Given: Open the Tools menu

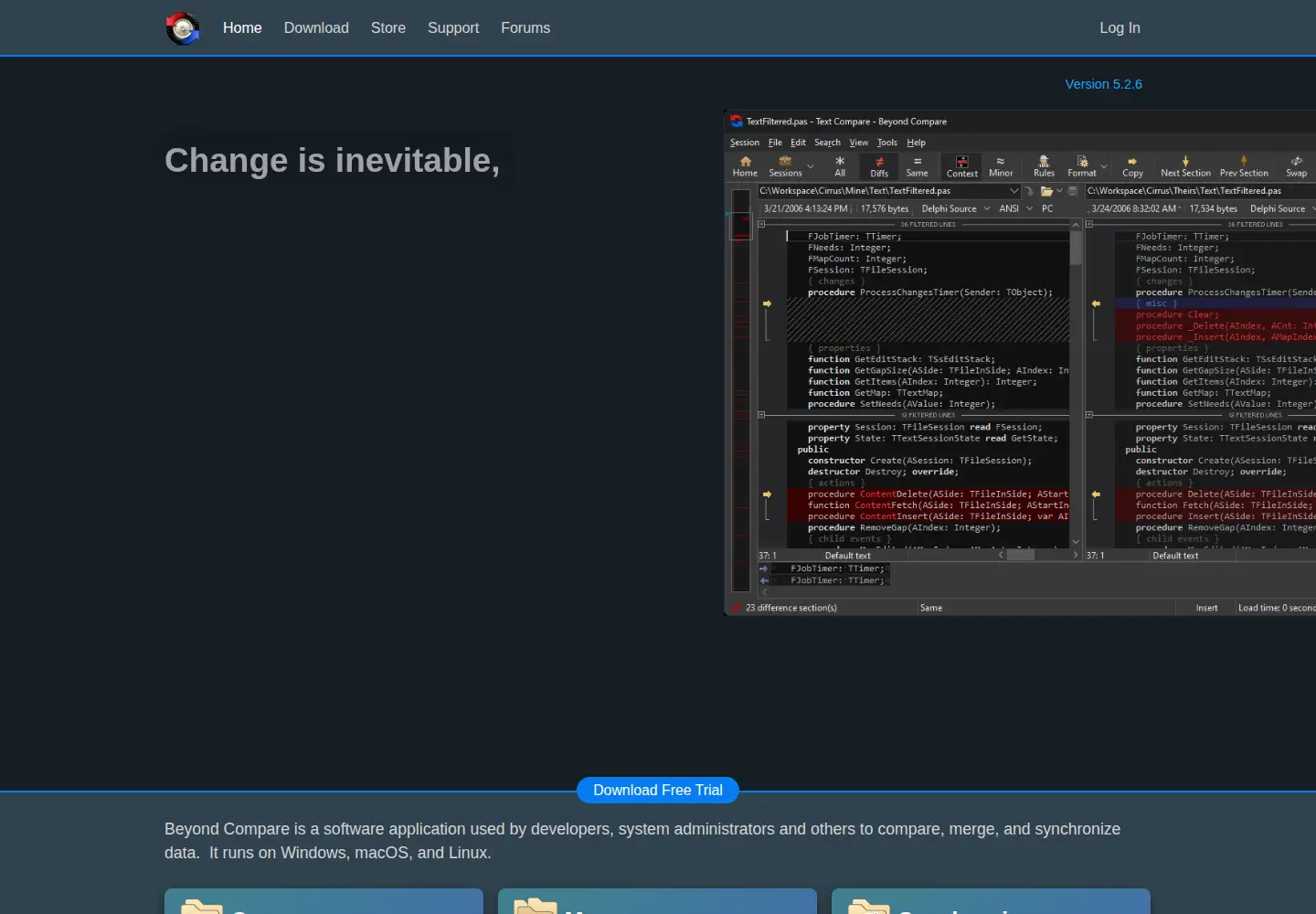Looking at the screenshot, I should [x=887, y=143].
